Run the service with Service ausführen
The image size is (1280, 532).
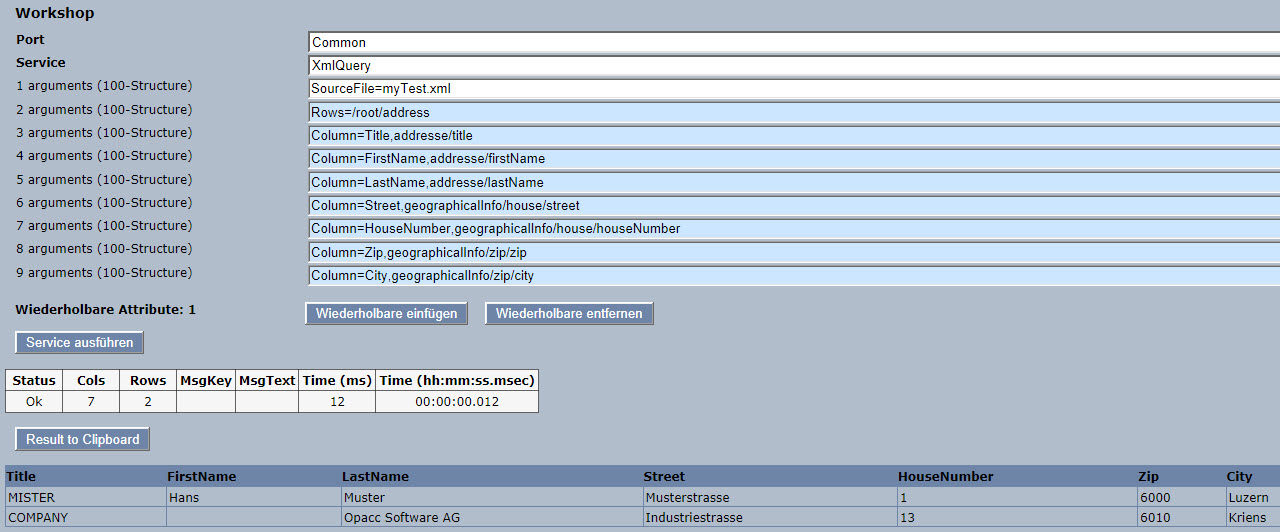click(80, 343)
